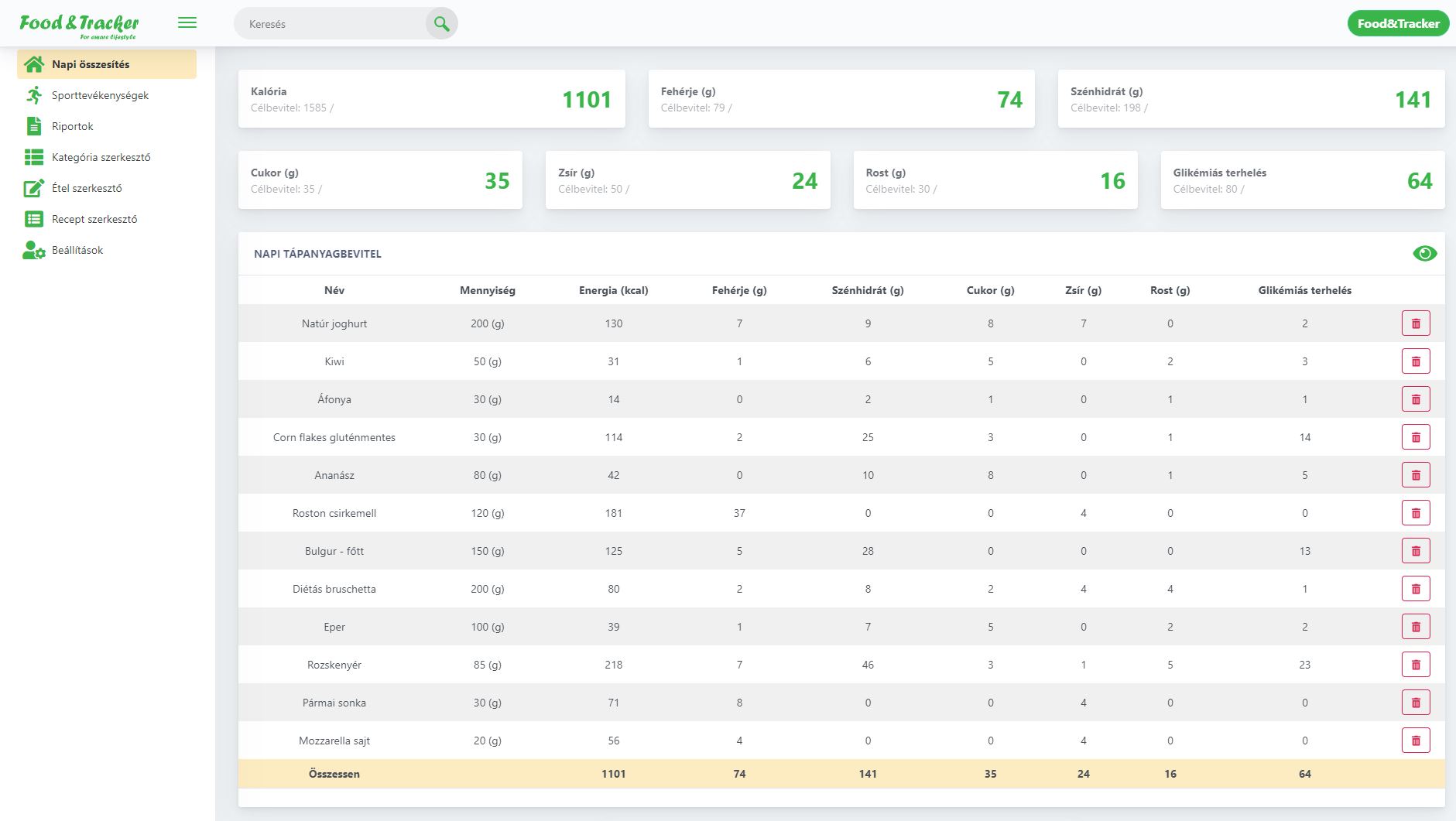Click the Rost (g) summary card
1456x821 pixels.
pyautogui.click(x=995, y=180)
